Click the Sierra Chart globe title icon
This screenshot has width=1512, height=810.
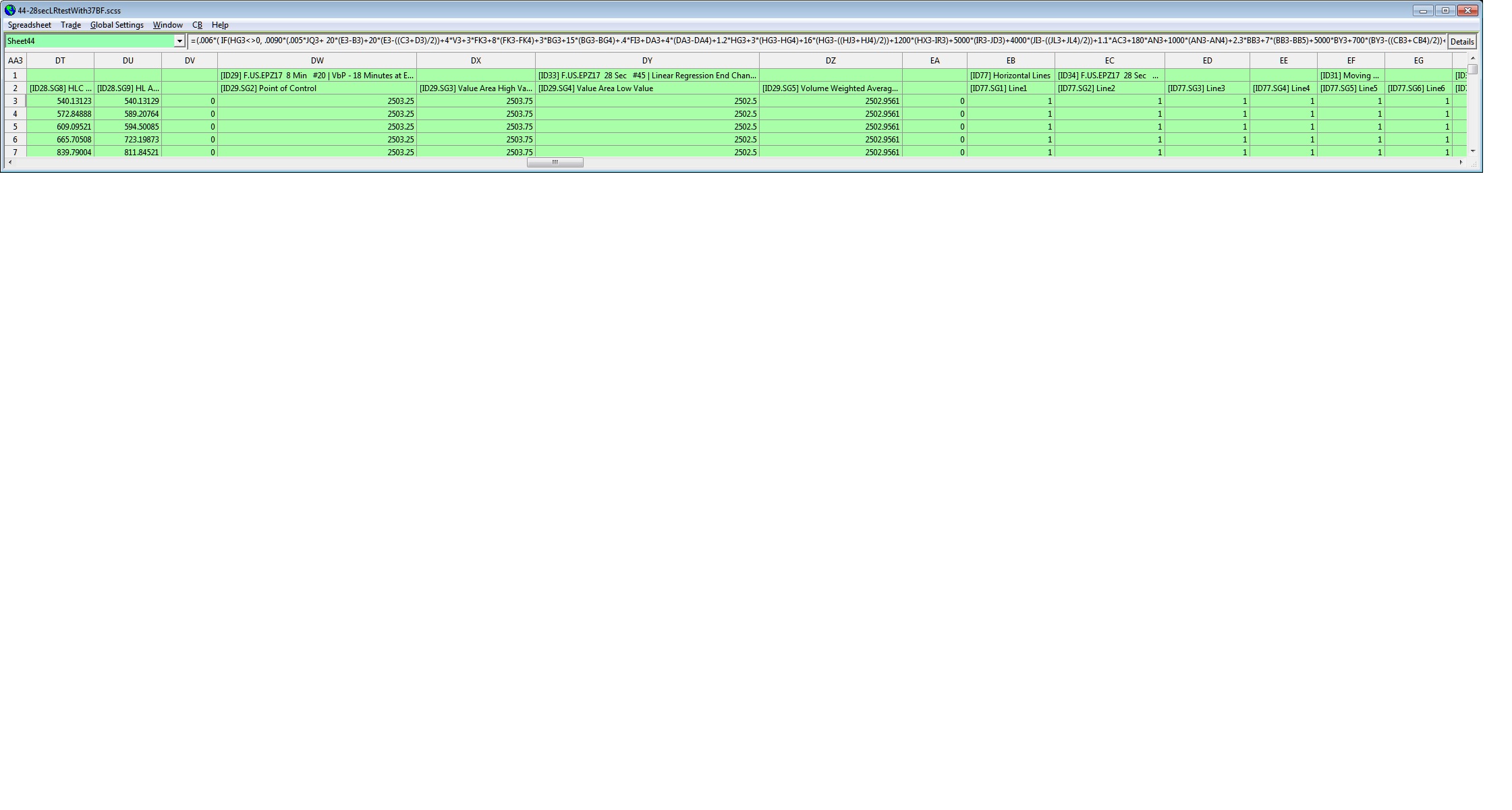[9, 10]
